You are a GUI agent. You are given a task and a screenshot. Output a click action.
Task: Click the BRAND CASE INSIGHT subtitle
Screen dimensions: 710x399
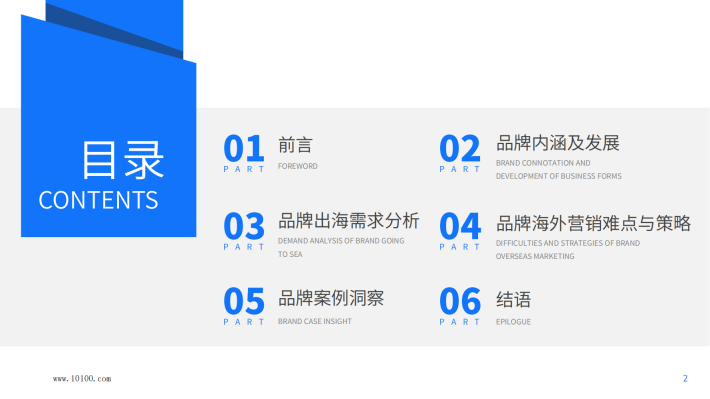click(x=315, y=321)
